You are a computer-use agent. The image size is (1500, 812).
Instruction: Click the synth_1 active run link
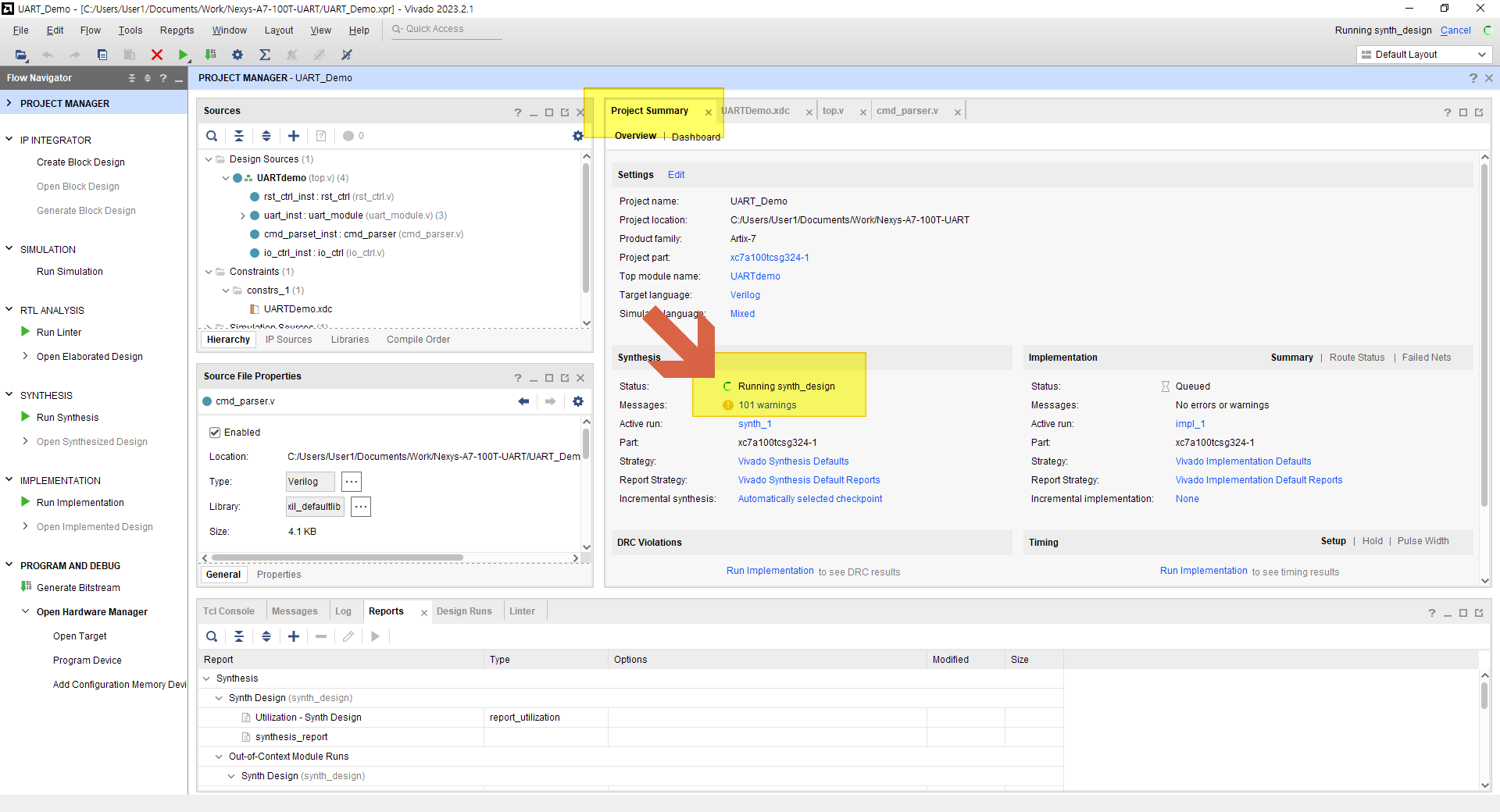click(755, 424)
